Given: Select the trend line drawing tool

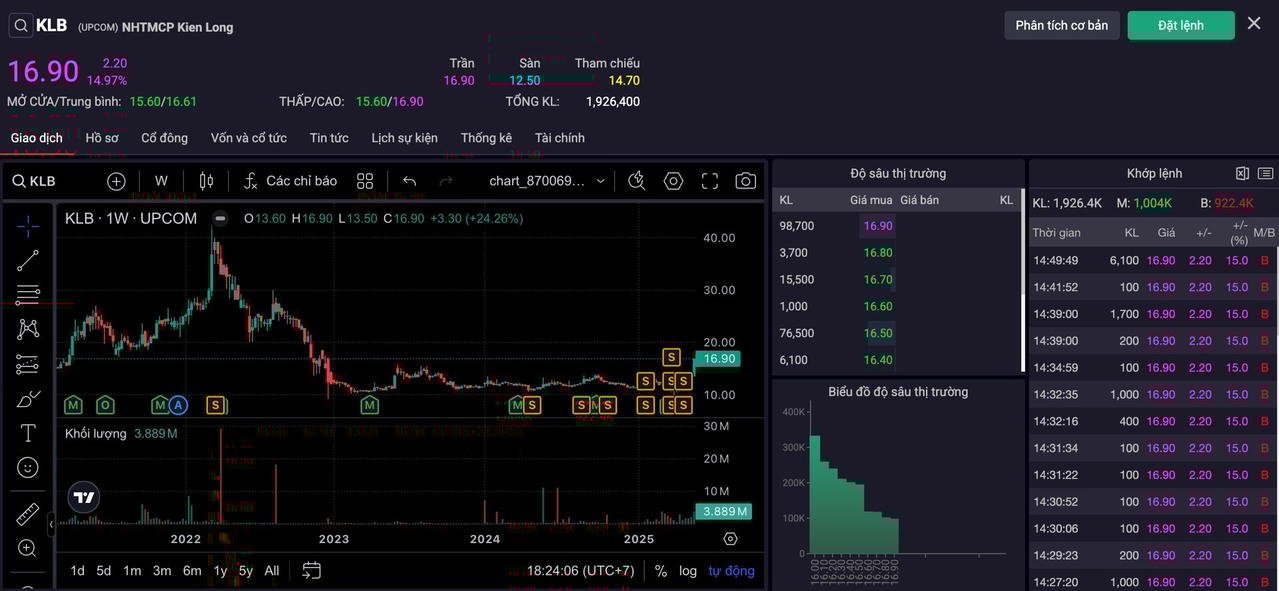Looking at the screenshot, I should 28,261.
